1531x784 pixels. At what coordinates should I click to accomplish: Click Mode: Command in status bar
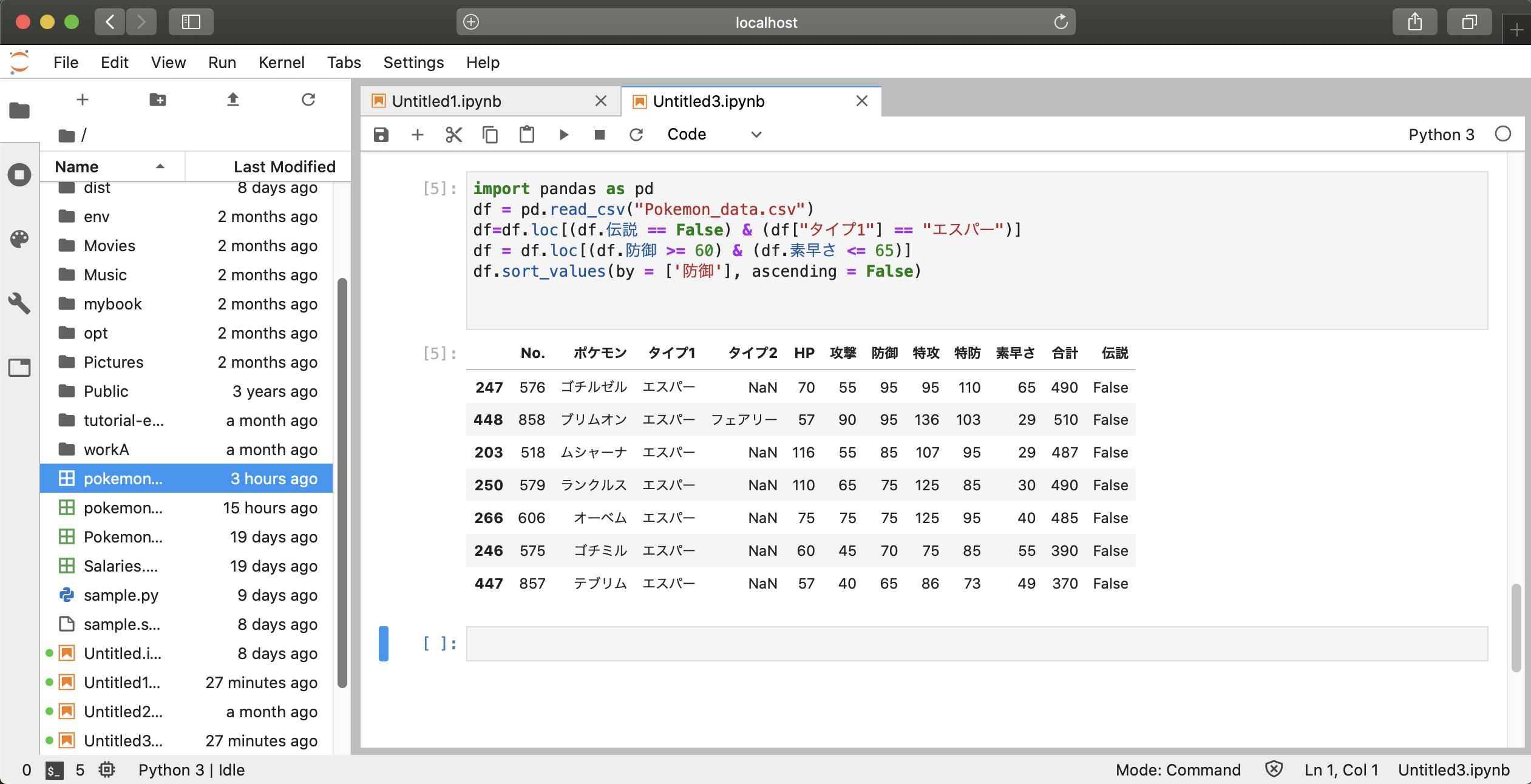tap(1178, 769)
